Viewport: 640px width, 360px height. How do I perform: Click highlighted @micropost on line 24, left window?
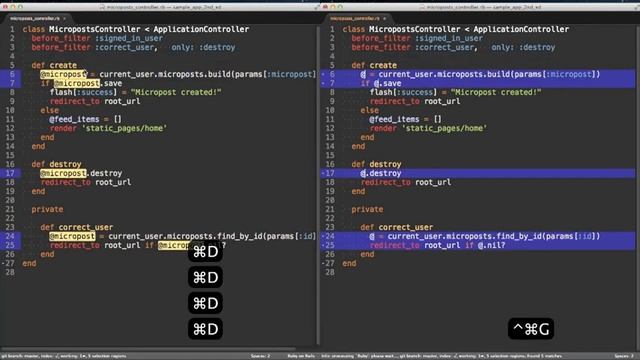point(72,236)
